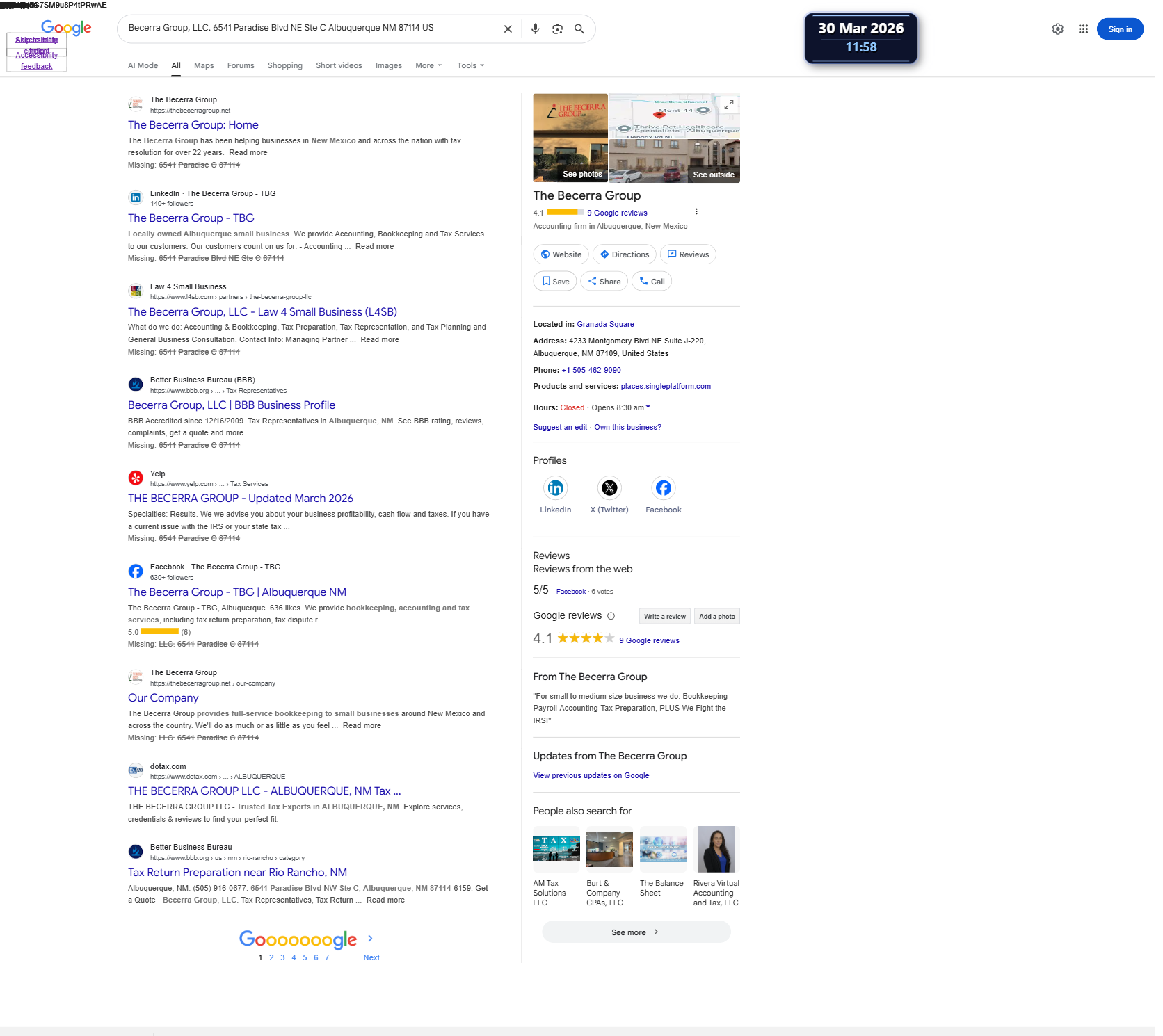Click dotax.com result favicon
The width and height of the screenshot is (1163, 1036).
136,770
